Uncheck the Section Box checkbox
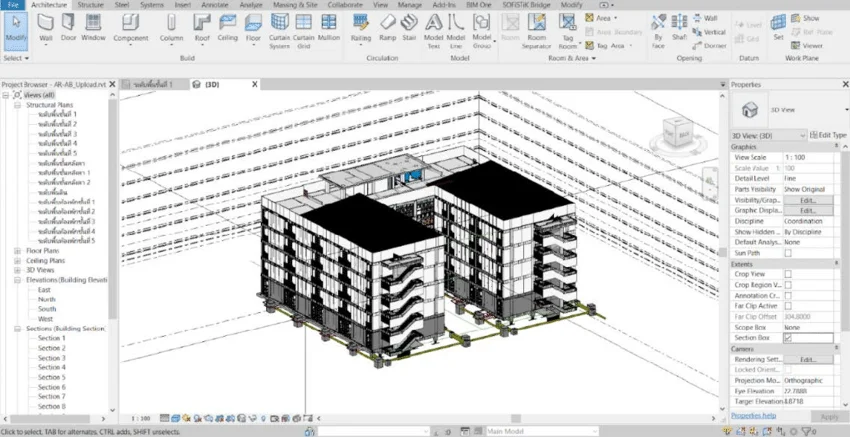Viewport: 850px width, 437px height. 788,338
